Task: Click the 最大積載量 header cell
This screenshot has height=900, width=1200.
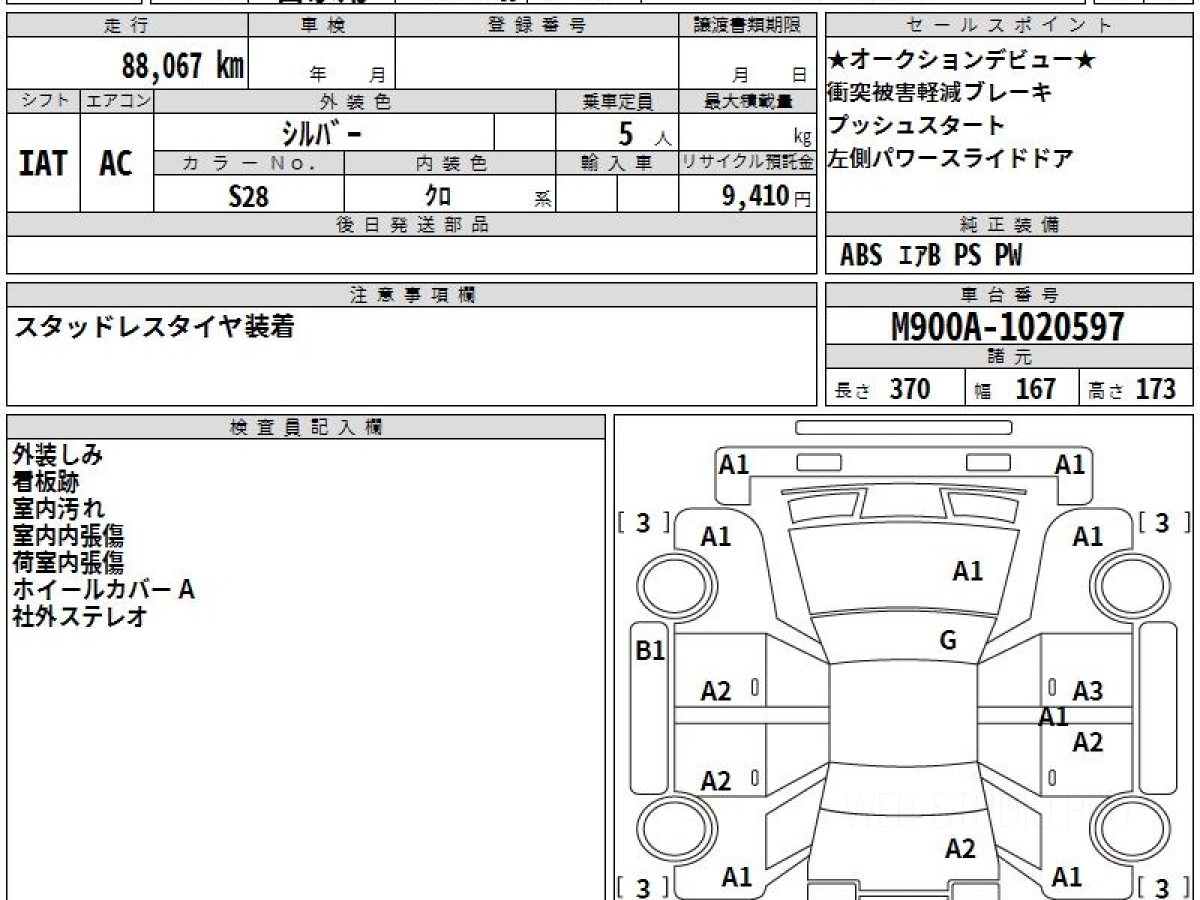Action: [747, 101]
